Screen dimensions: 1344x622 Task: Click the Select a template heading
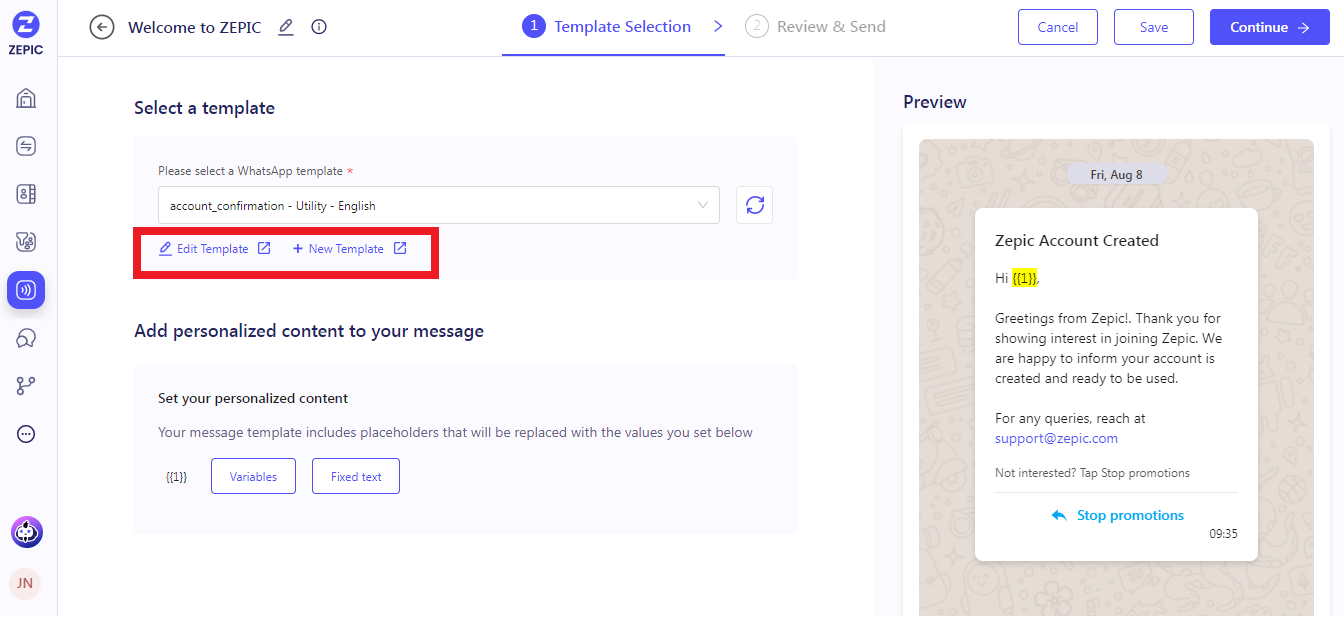coord(204,107)
